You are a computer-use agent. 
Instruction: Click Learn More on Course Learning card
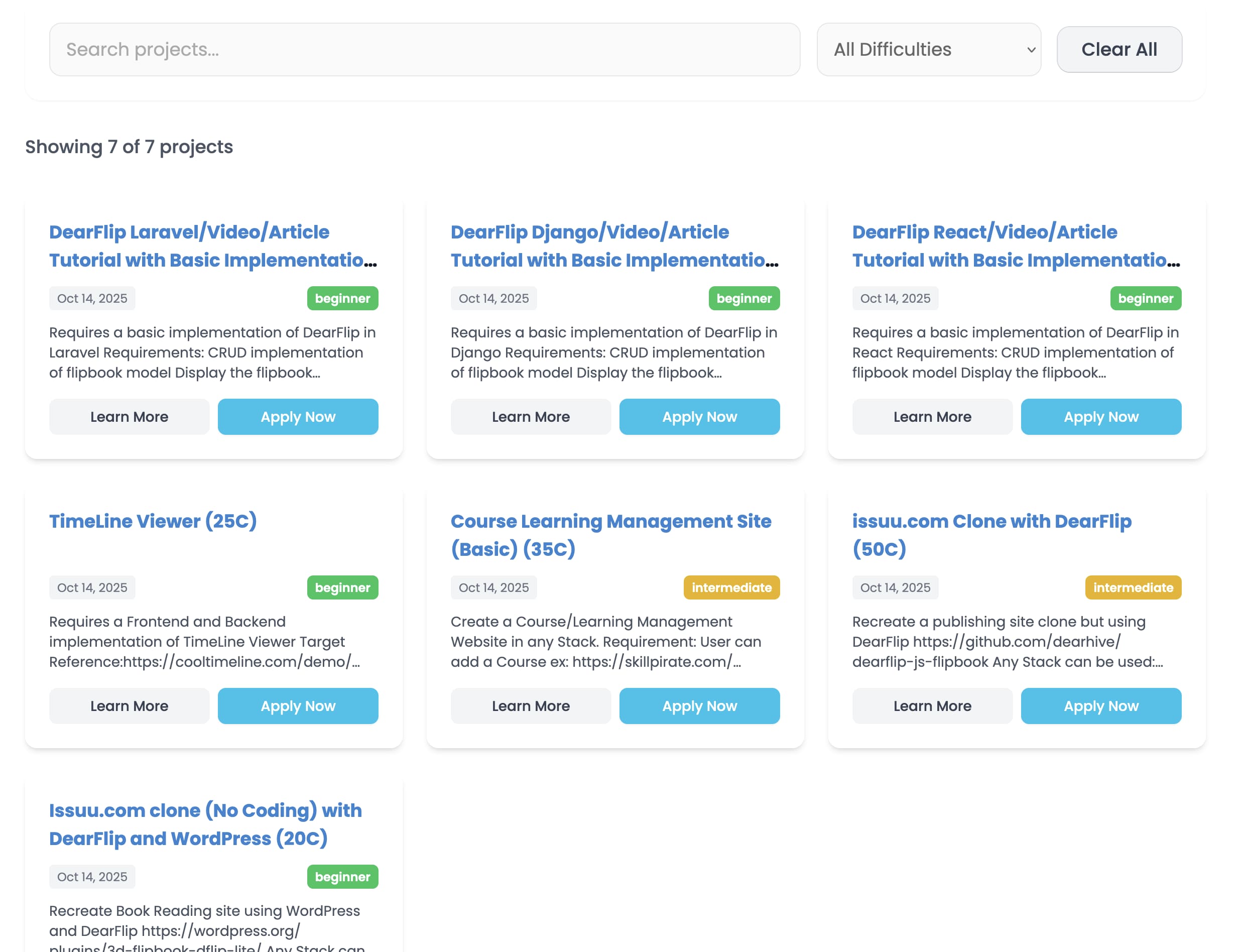click(x=530, y=705)
